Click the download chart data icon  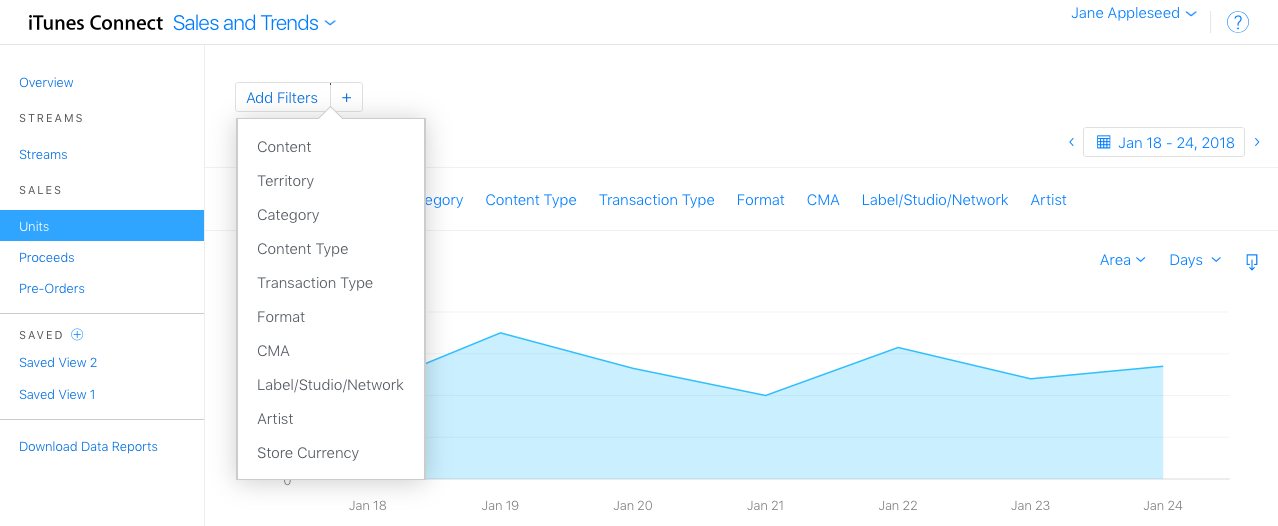point(1251,261)
